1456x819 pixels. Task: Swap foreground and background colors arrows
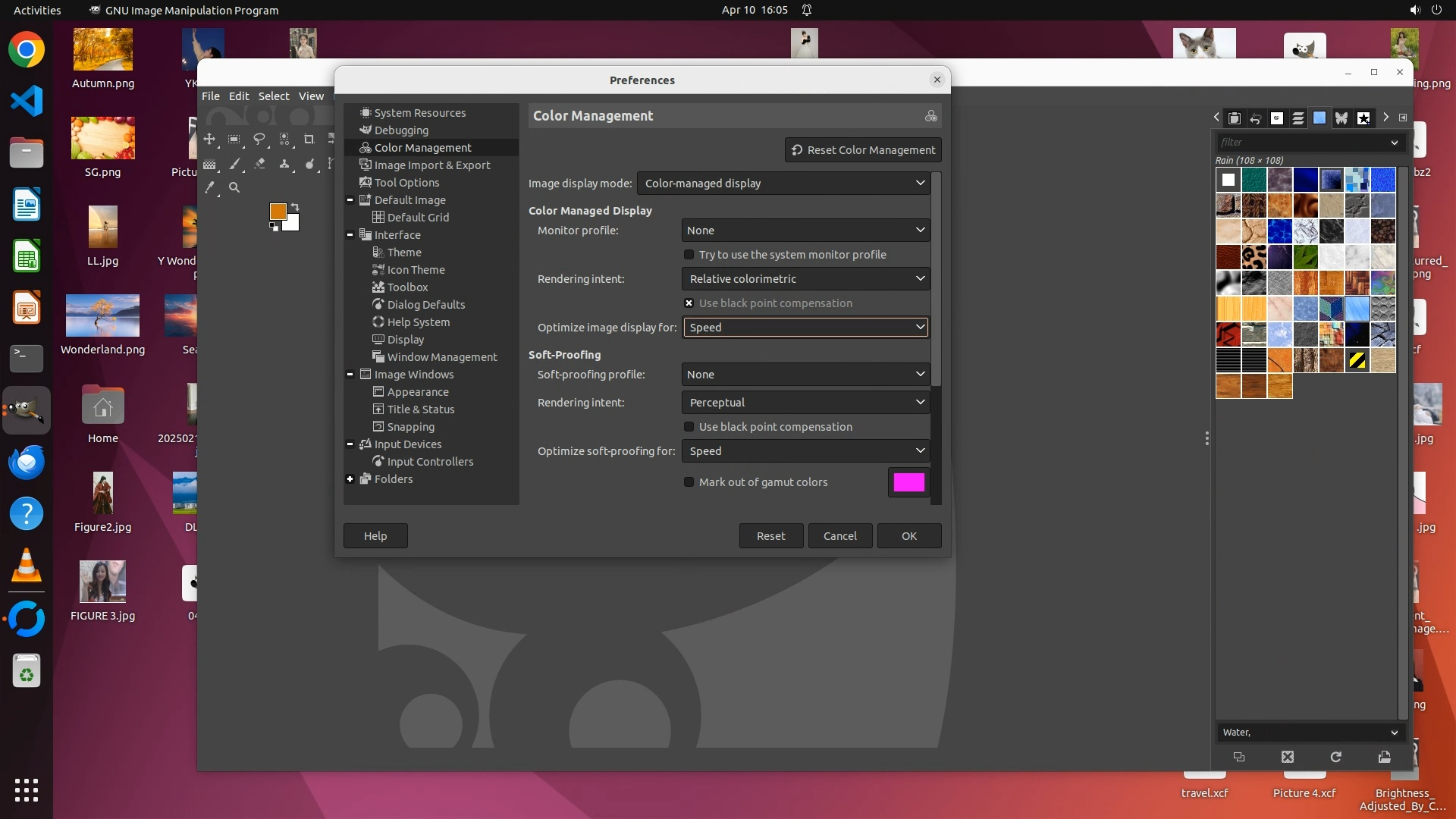295,207
